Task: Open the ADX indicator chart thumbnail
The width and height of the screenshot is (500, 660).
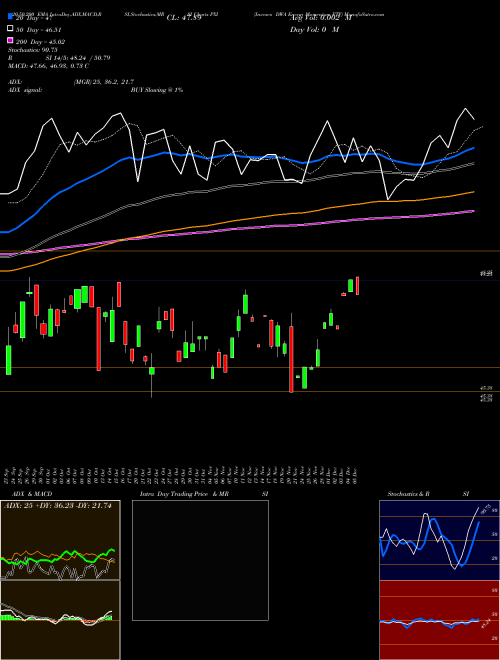Action: (x=60, y=540)
